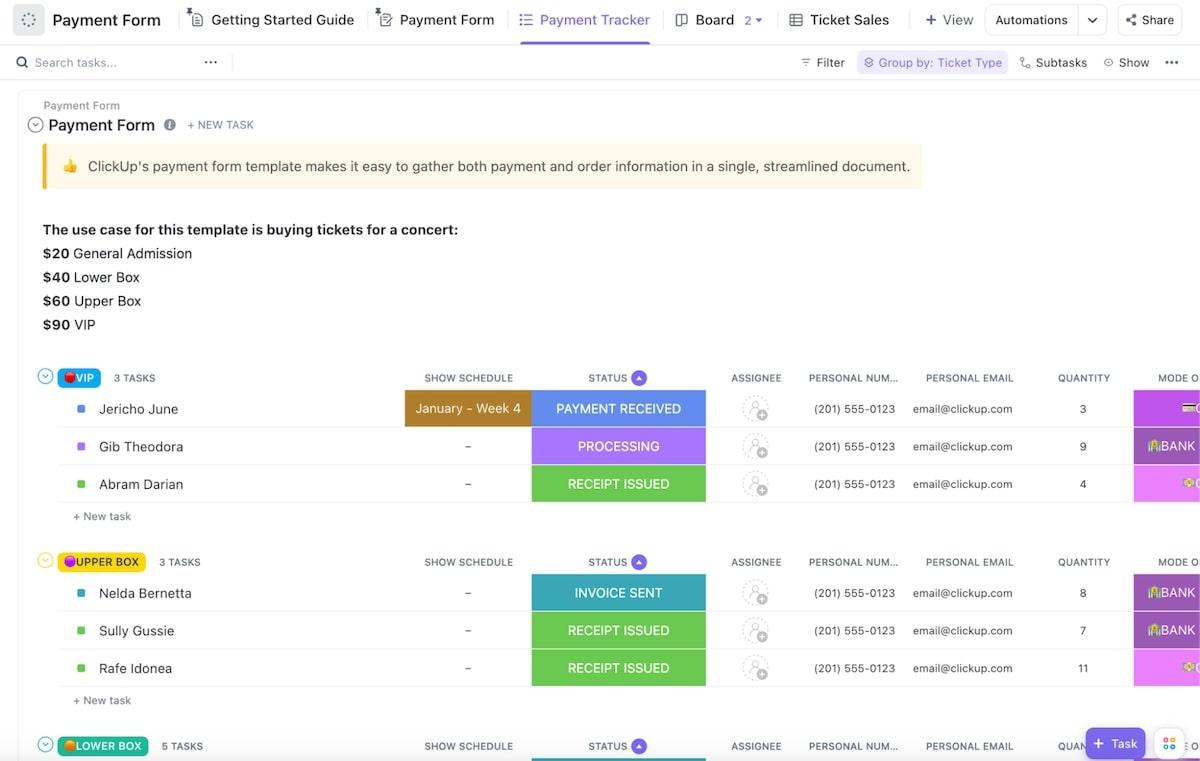Click the PROCESSING status cell for Gib Theodora

tap(618, 447)
